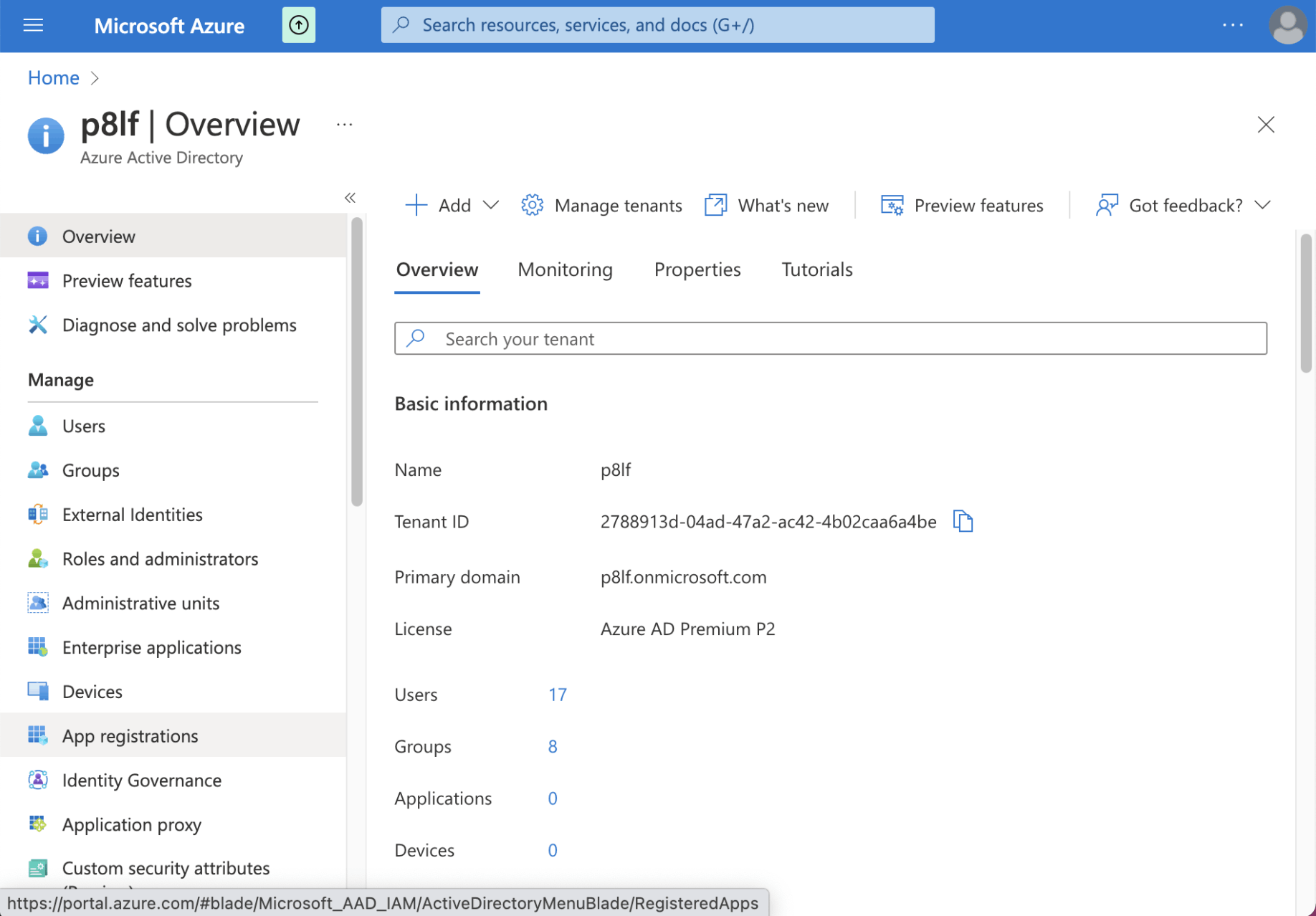
Task: Click the Search your tenant field
Action: [x=830, y=338]
